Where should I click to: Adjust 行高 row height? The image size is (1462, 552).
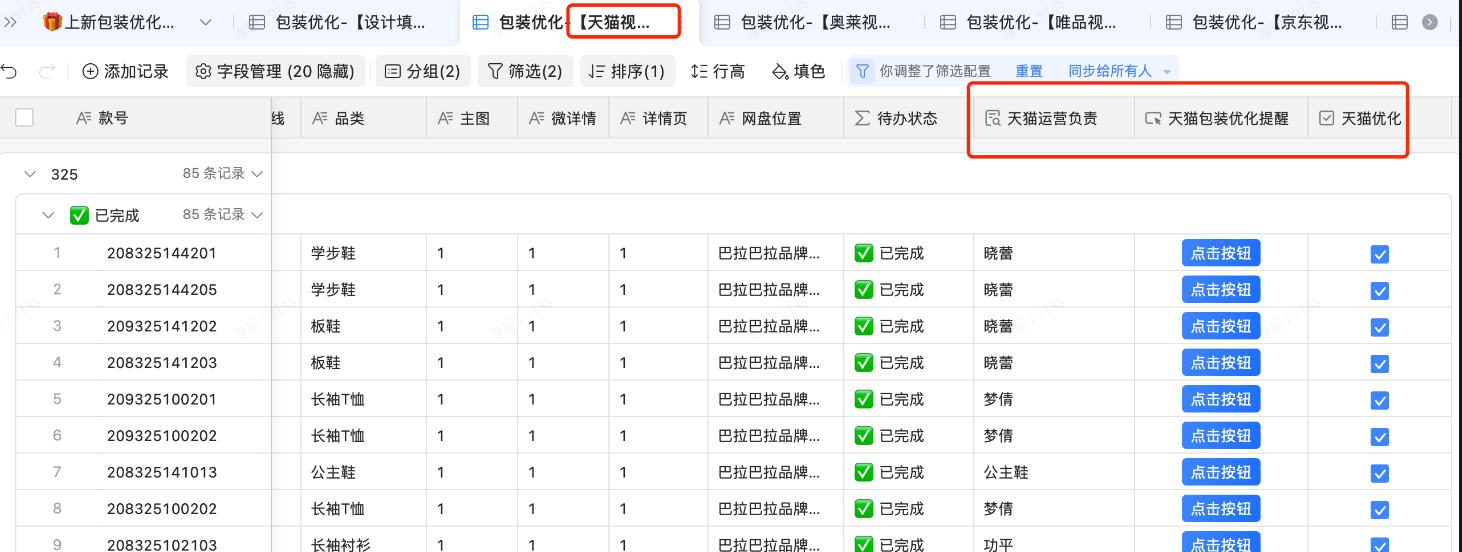718,72
